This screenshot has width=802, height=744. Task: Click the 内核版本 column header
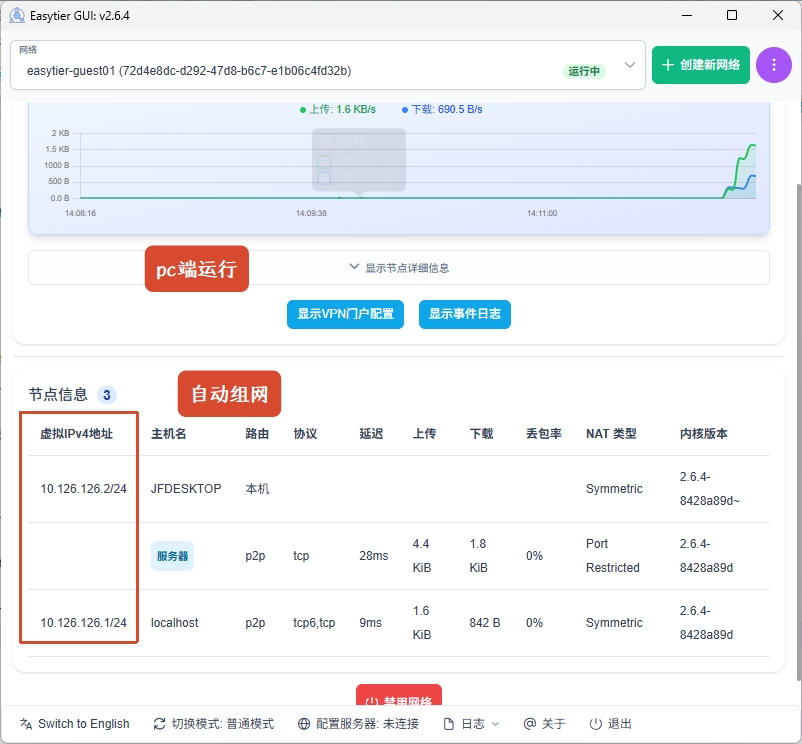pyautogui.click(x=703, y=434)
